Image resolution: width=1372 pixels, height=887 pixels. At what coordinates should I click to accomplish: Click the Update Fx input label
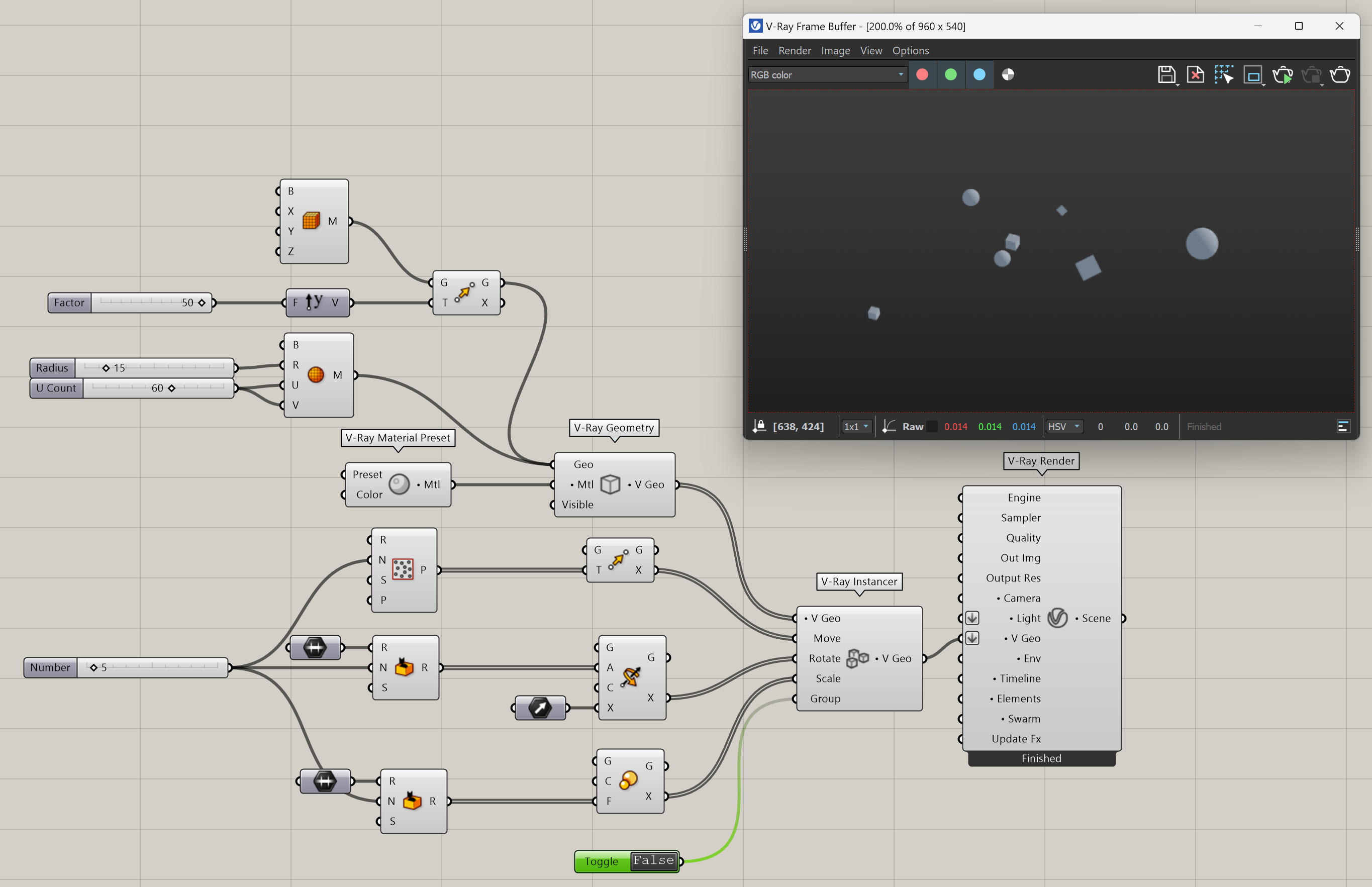point(1016,739)
